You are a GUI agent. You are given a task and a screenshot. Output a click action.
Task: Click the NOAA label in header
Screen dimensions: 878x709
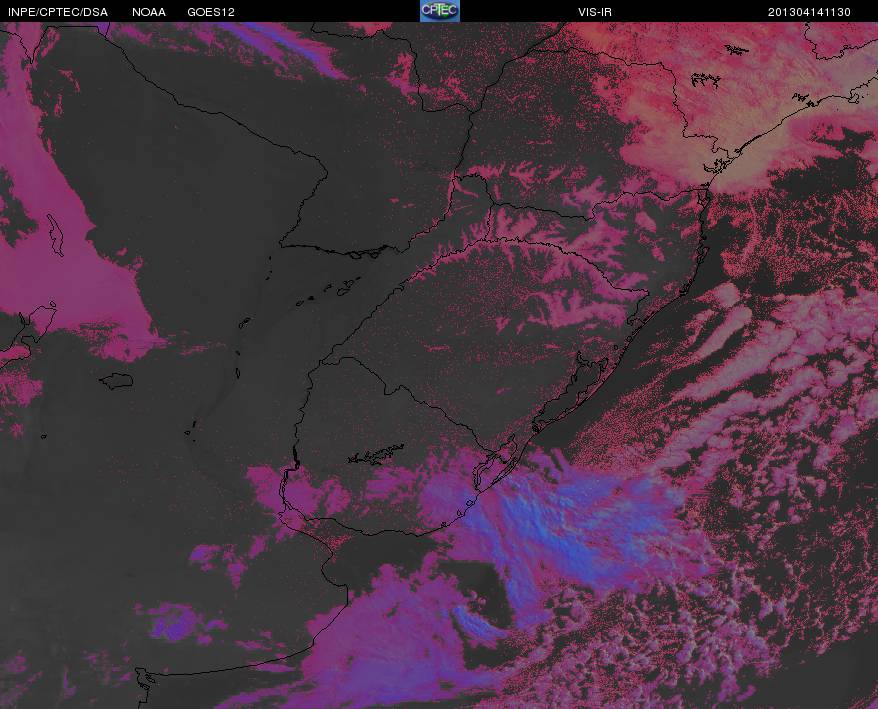[x=149, y=12]
